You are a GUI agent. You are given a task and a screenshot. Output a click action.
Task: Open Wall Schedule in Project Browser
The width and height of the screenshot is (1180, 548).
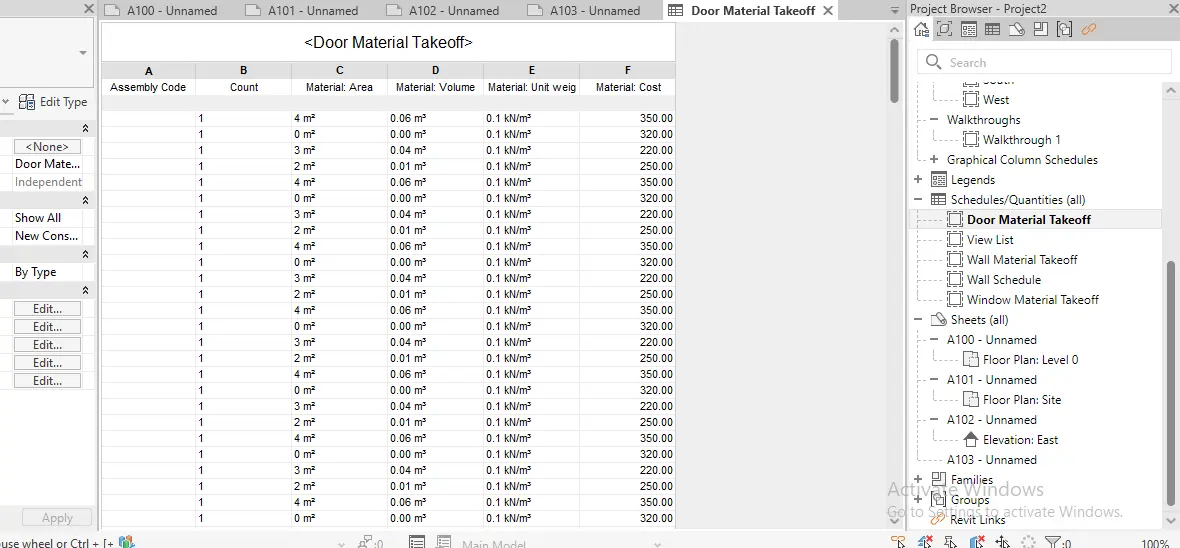point(1003,280)
